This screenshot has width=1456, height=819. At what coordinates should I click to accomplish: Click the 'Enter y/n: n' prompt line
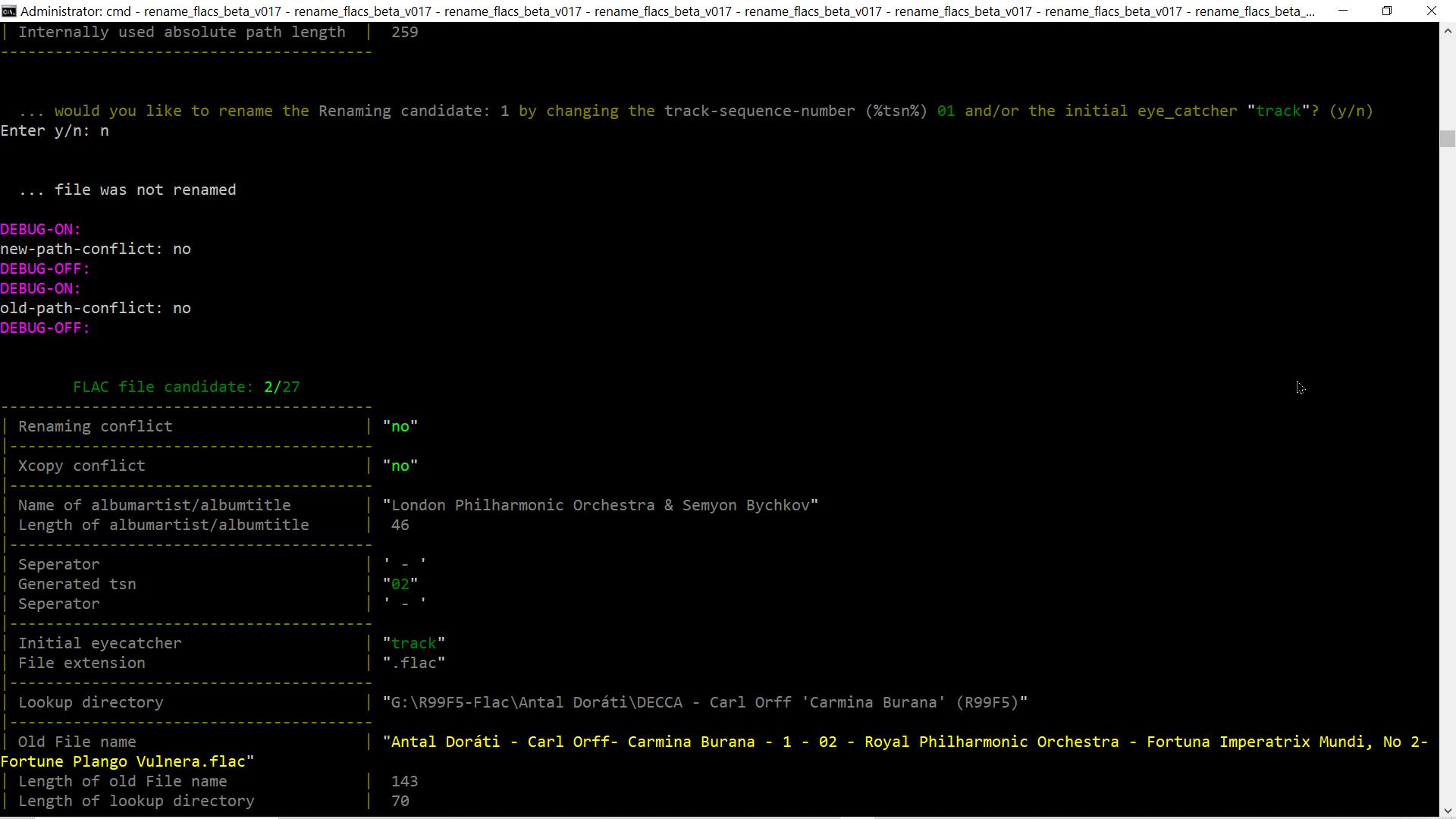click(x=55, y=131)
